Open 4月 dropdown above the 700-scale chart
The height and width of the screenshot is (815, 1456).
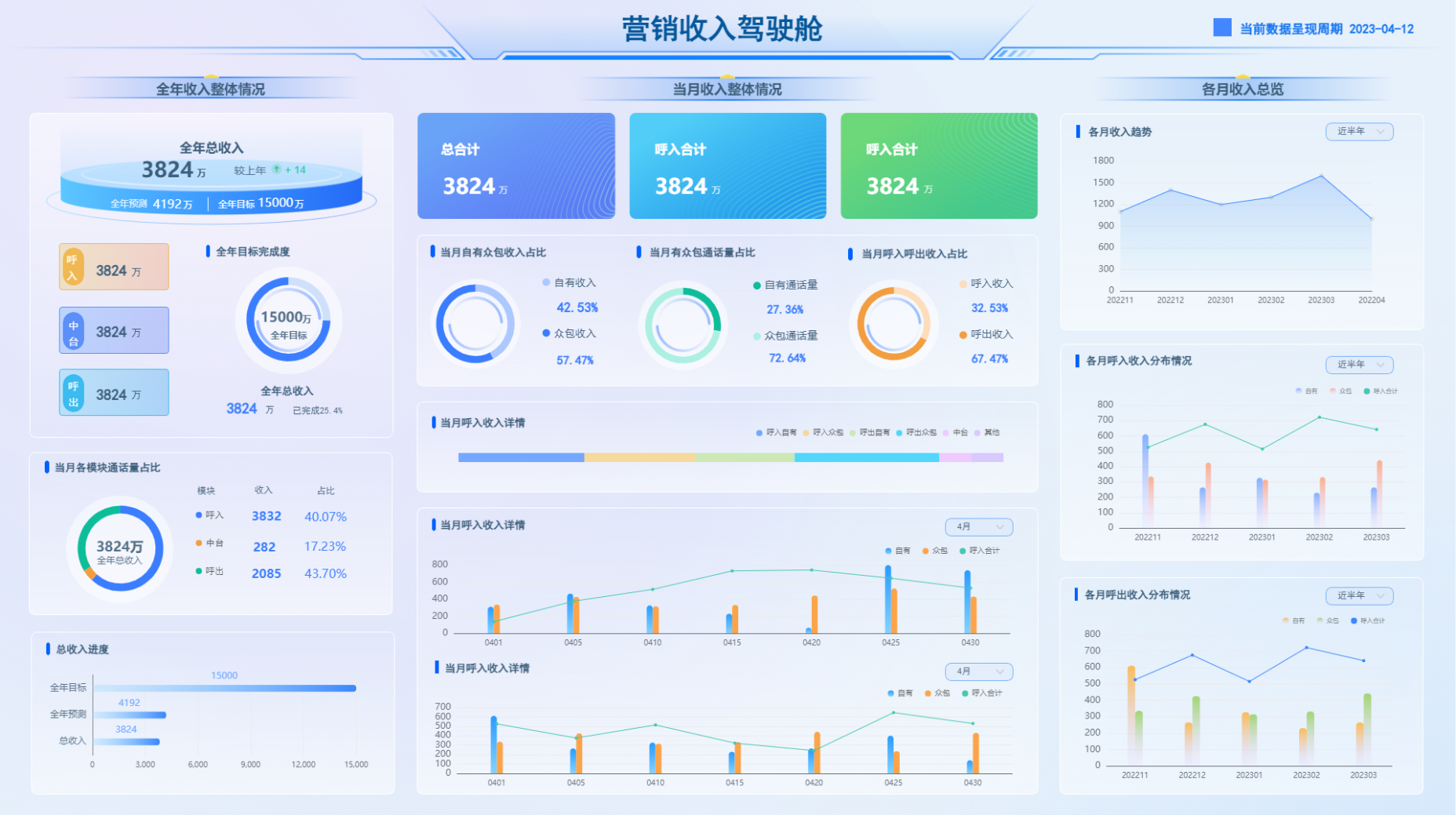click(979, 671)
